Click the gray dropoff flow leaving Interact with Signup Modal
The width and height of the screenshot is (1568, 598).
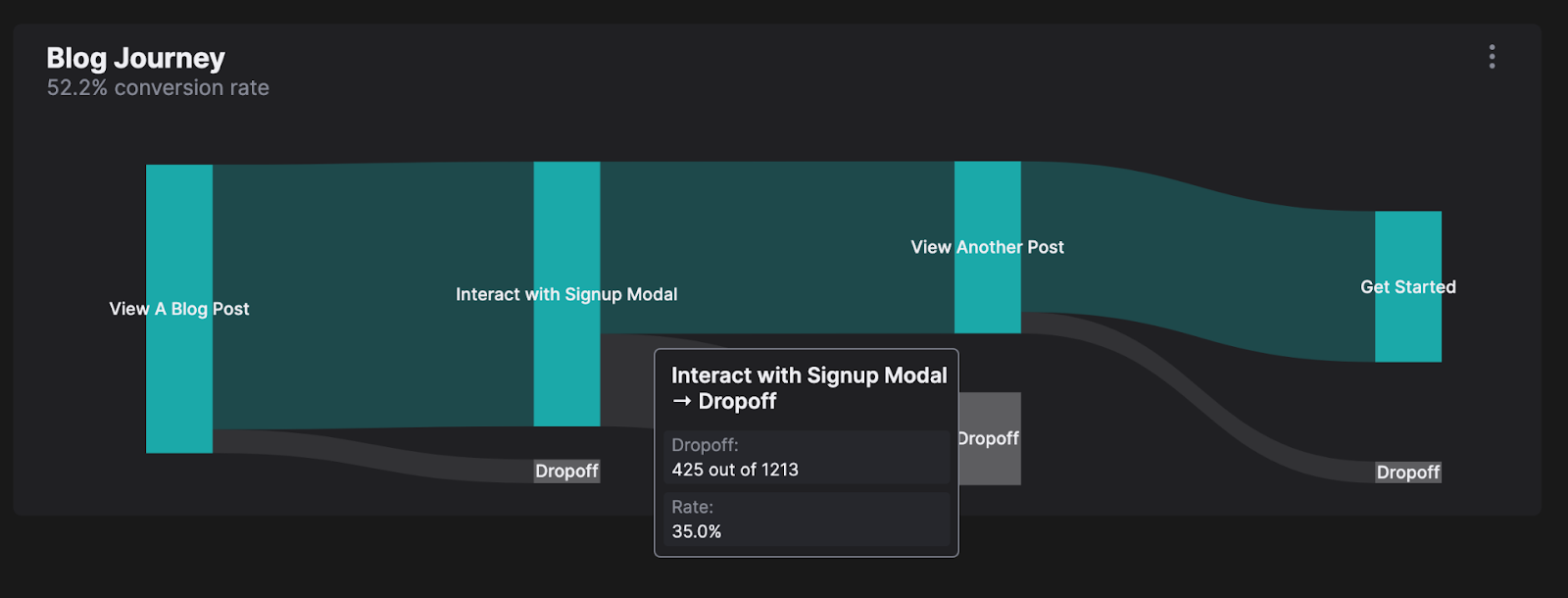(x=627, y=380)
